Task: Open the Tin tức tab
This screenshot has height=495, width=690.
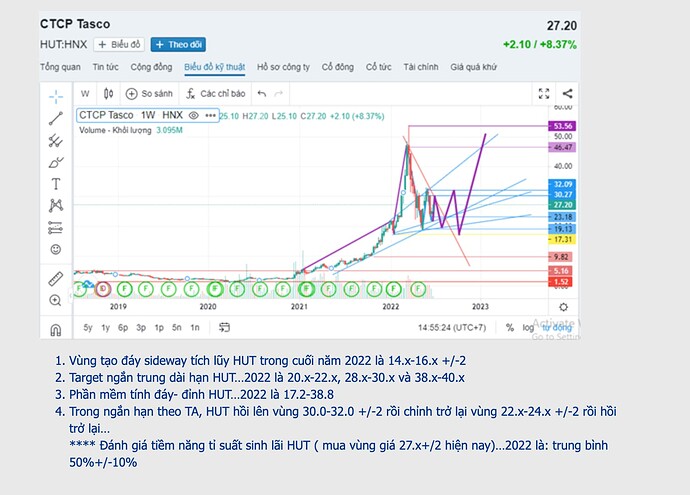Action: tap(106, 67)
